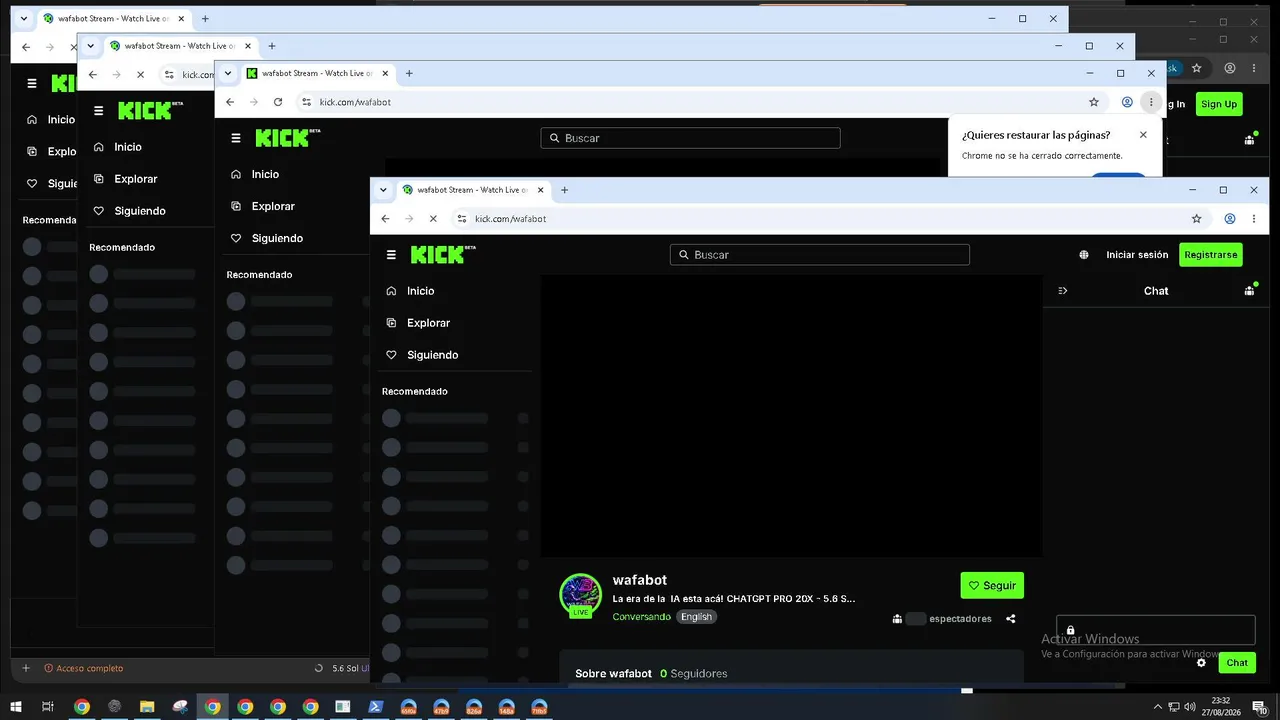The image size is (1280, 720).
Task: Click the heart icon Seguir button for wafabot
Action: 992,586
